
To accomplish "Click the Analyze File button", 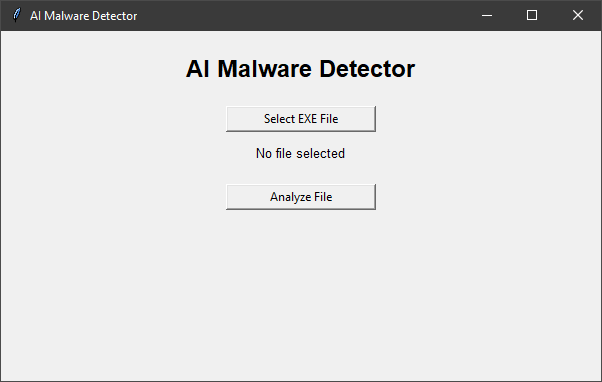I will point(301,197).
